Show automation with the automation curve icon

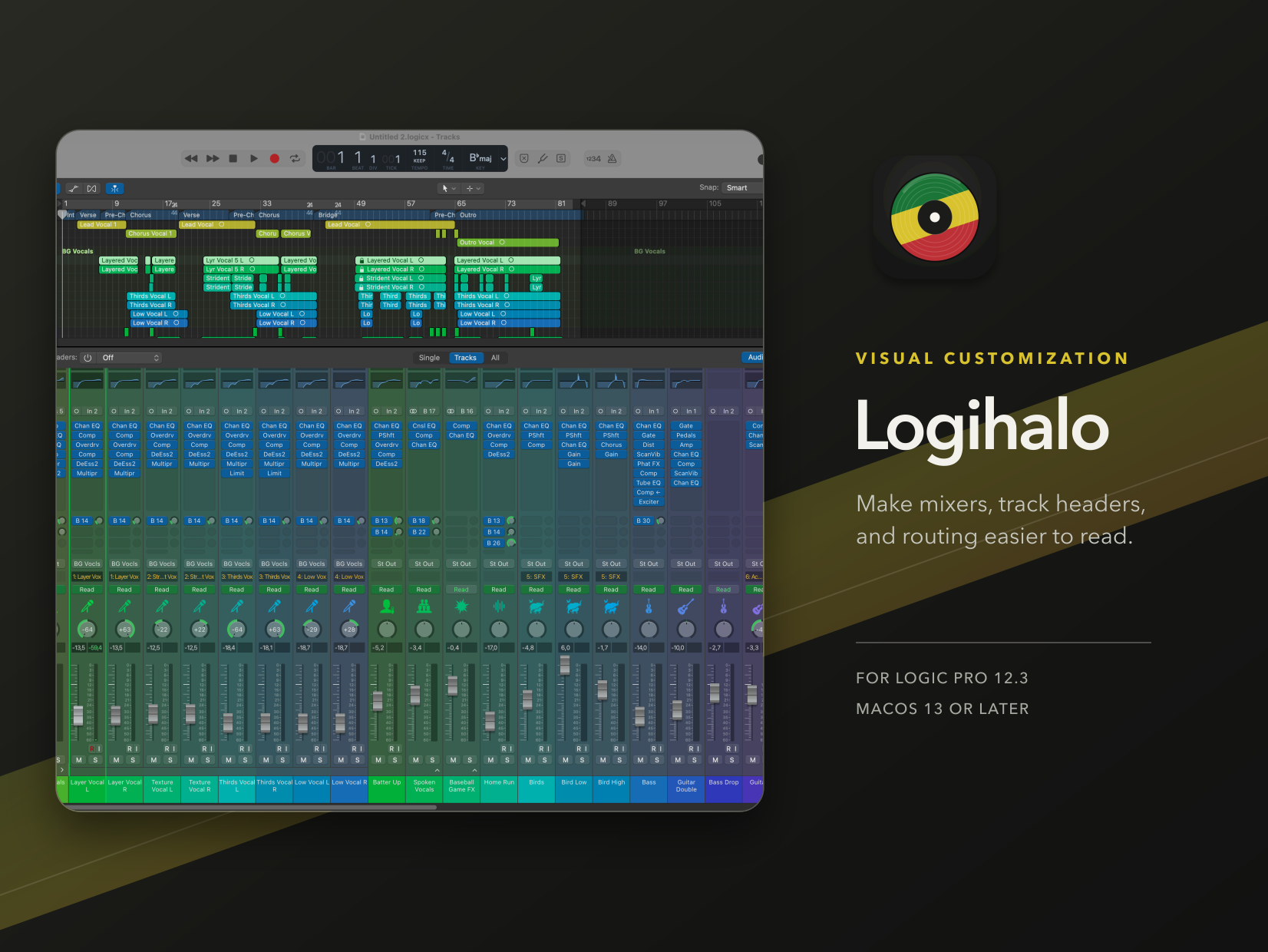[74, 188]
